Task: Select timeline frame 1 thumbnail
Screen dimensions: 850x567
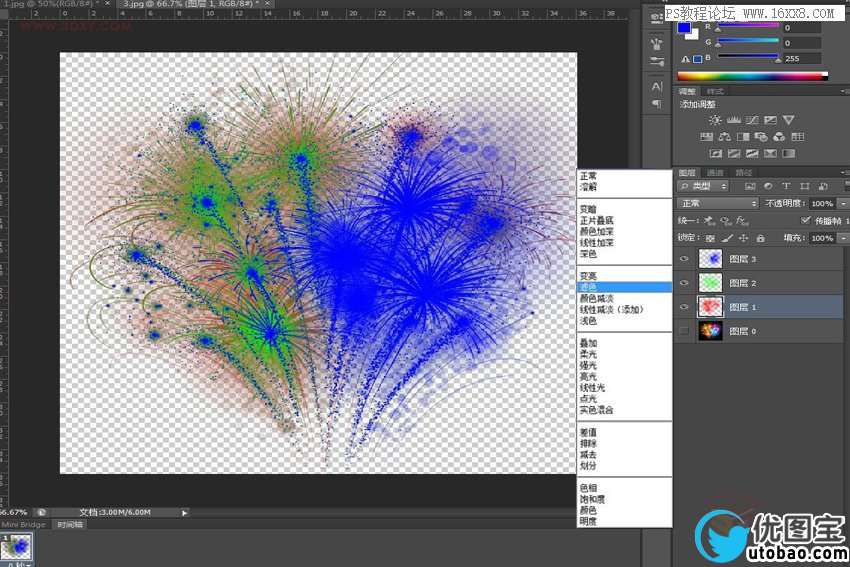Action: coord(16,546)
